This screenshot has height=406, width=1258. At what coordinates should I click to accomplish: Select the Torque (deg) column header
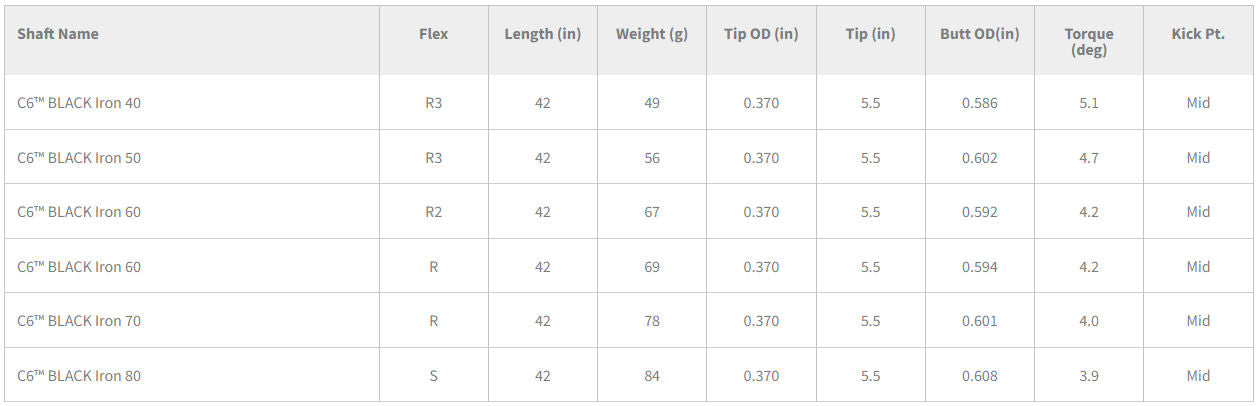click(x=1088, y=42)
